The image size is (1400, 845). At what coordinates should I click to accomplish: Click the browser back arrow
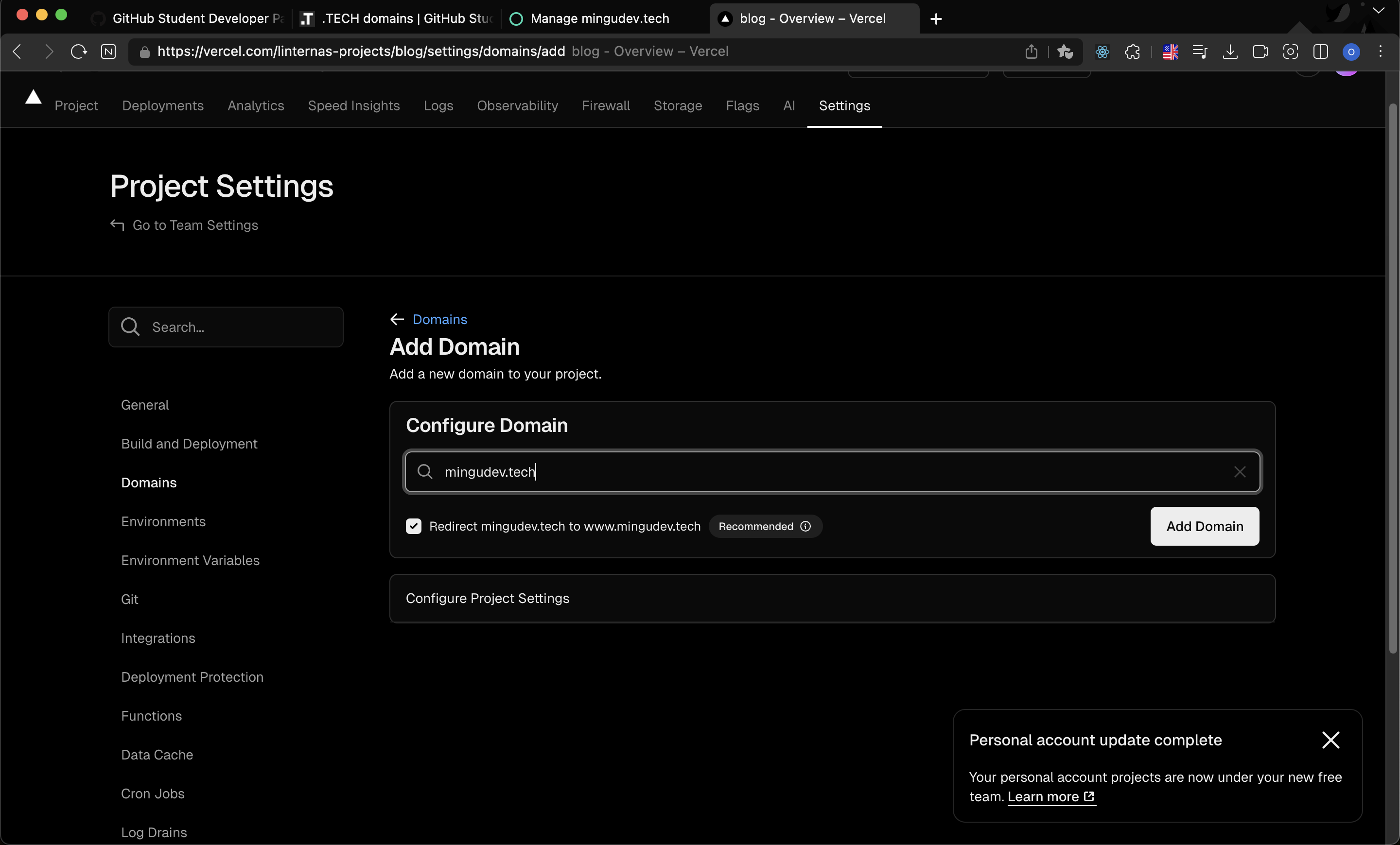[x=17, y=52]
